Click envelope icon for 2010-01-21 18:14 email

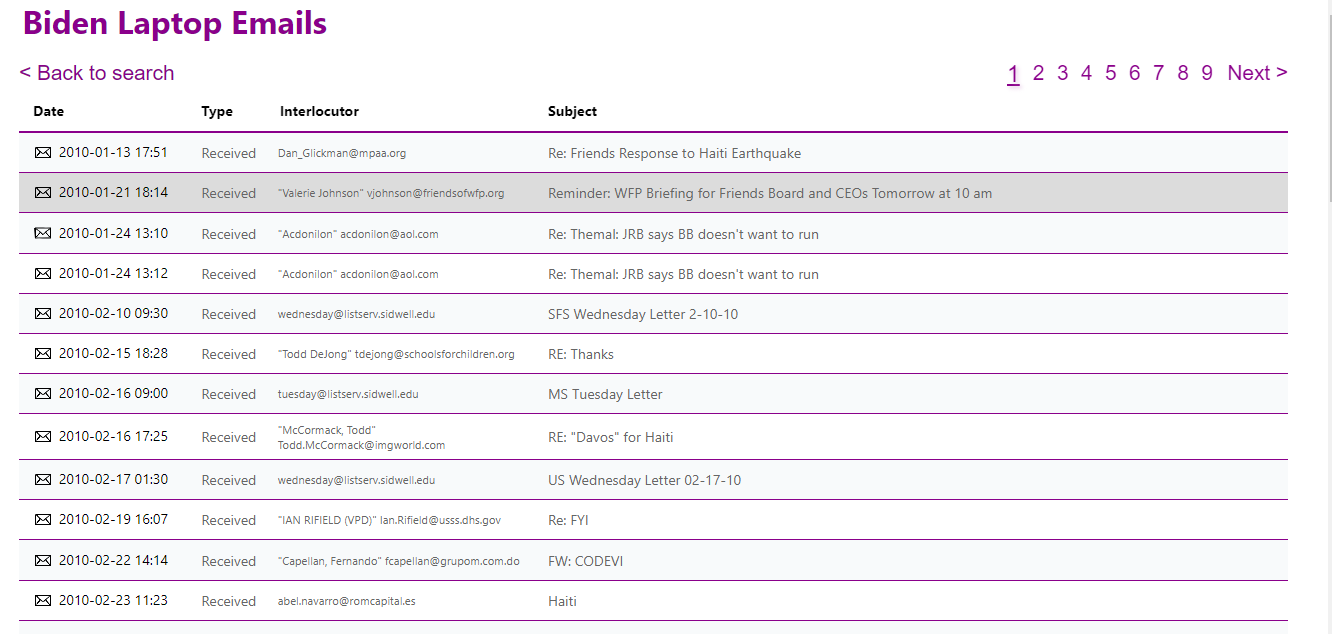[x=43, y=193]
